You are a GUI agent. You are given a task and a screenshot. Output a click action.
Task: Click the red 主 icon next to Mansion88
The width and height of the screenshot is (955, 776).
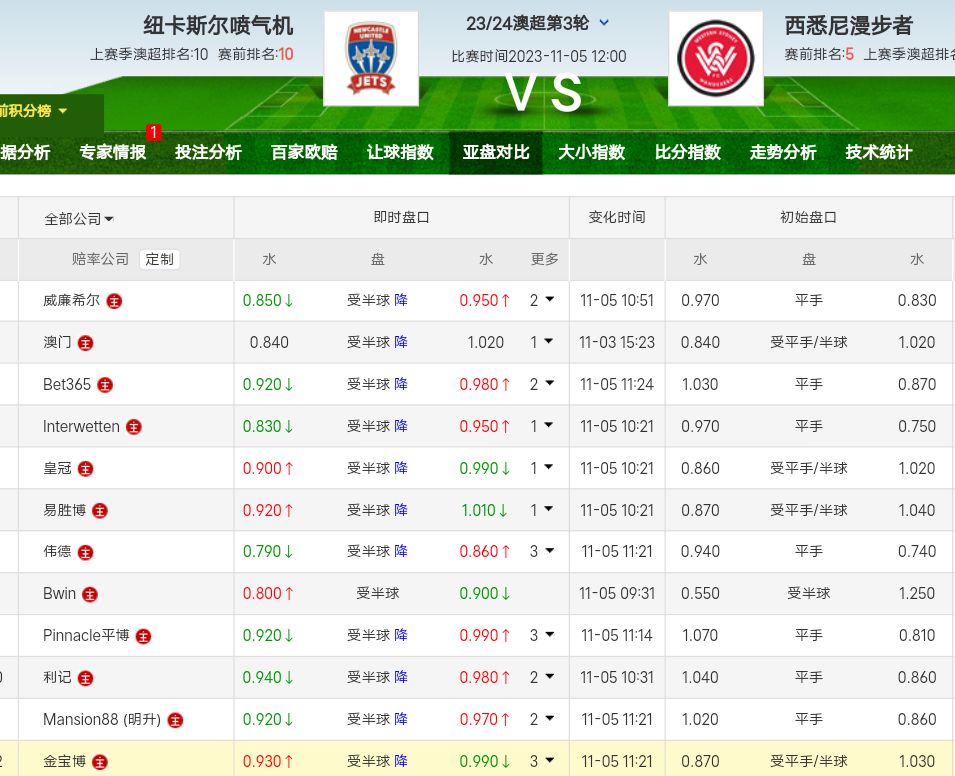point(176,720)
